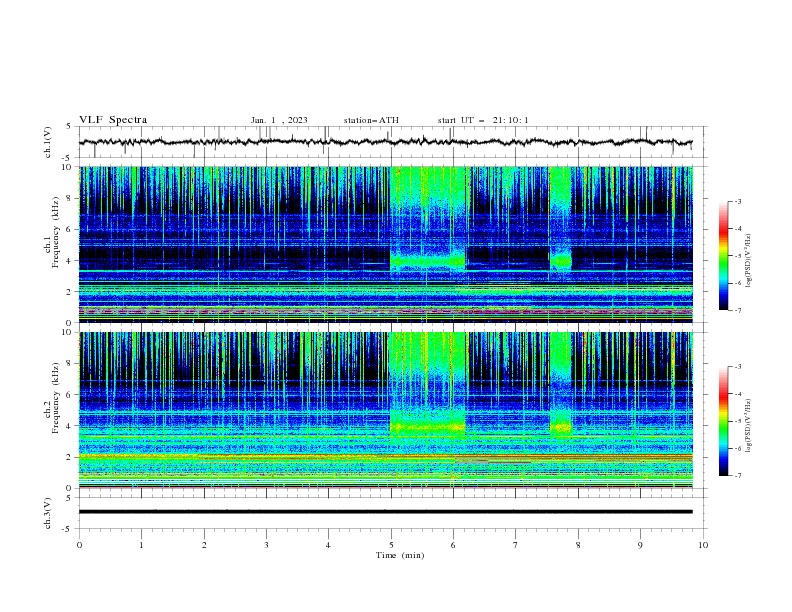Image resolution: width=792 pixels, height=612 pixels.
Task: Click the "ch.1(V)" waveform axis label
Action: pos(48,142)
